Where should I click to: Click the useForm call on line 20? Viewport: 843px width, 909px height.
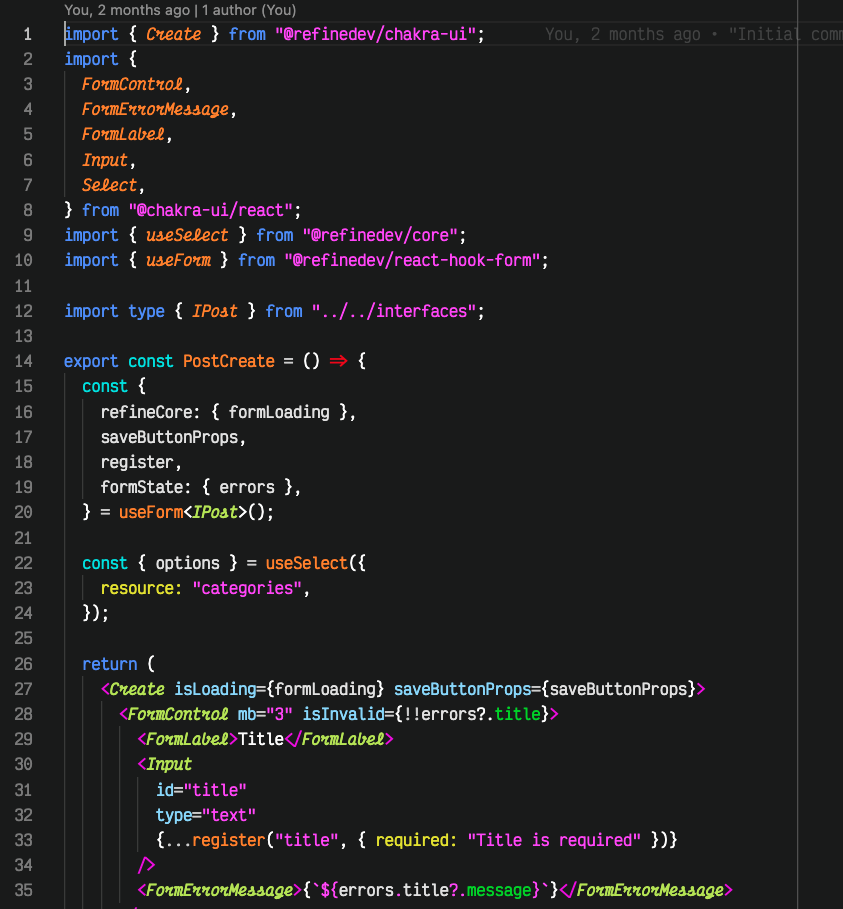tap(151, 512)
